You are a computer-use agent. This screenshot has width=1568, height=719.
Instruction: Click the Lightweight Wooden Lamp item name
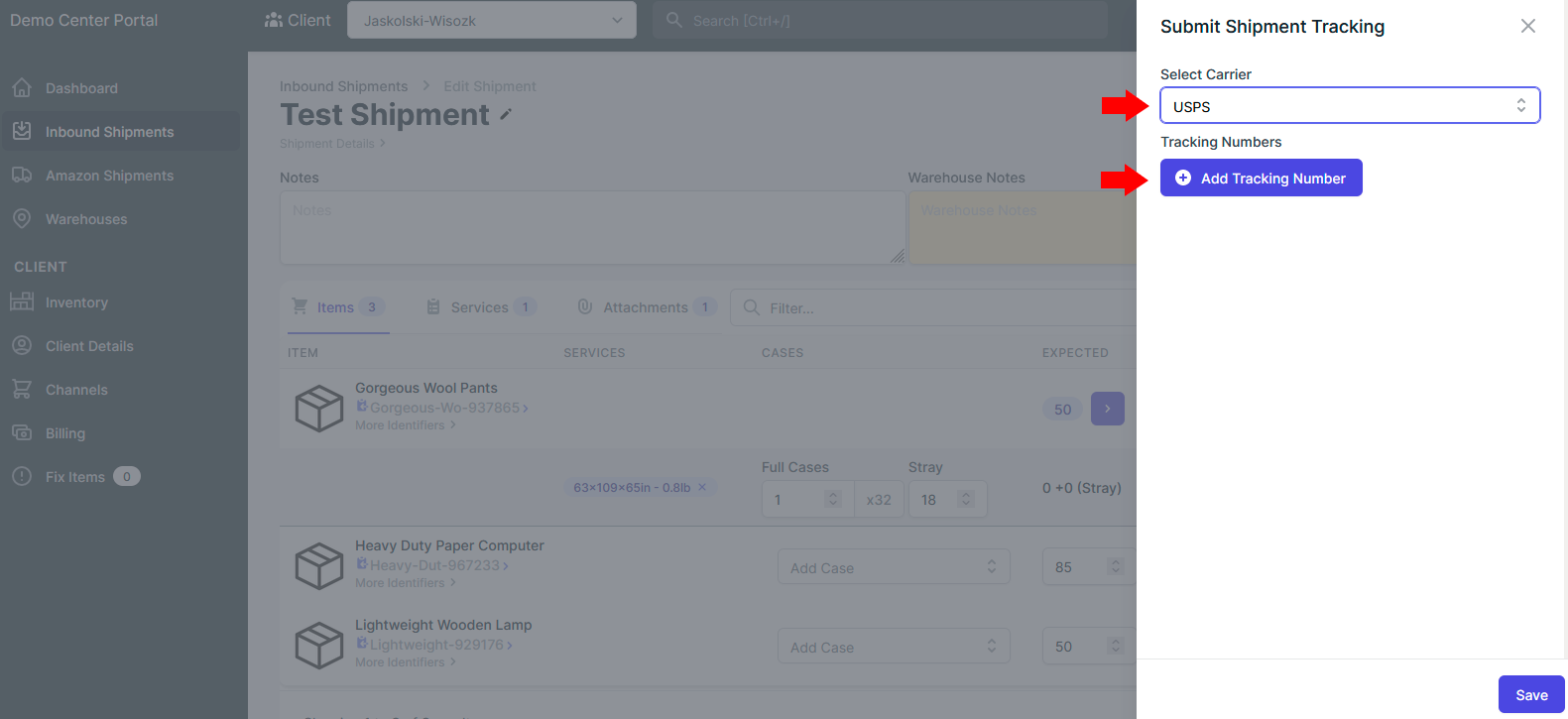(443, 625)
